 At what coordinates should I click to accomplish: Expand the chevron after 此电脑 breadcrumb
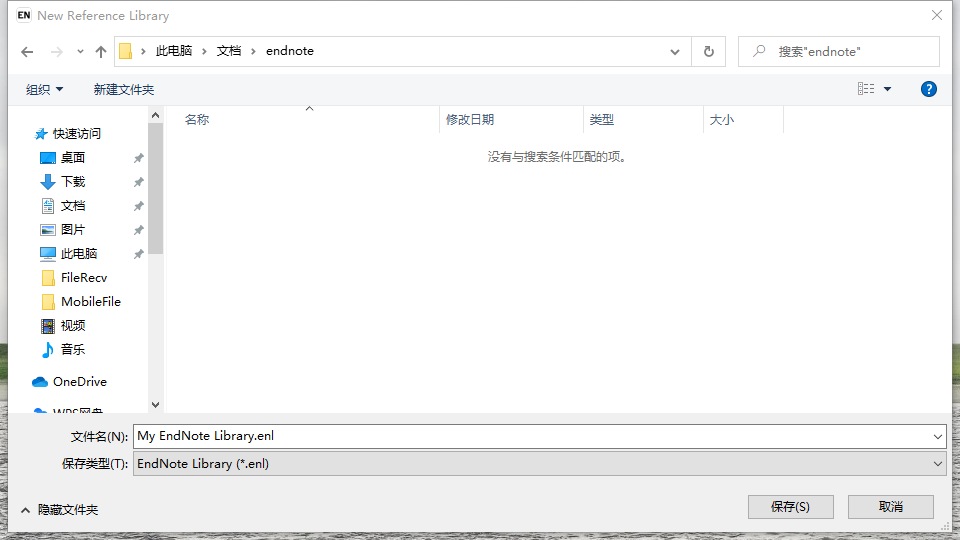[204, 51]
